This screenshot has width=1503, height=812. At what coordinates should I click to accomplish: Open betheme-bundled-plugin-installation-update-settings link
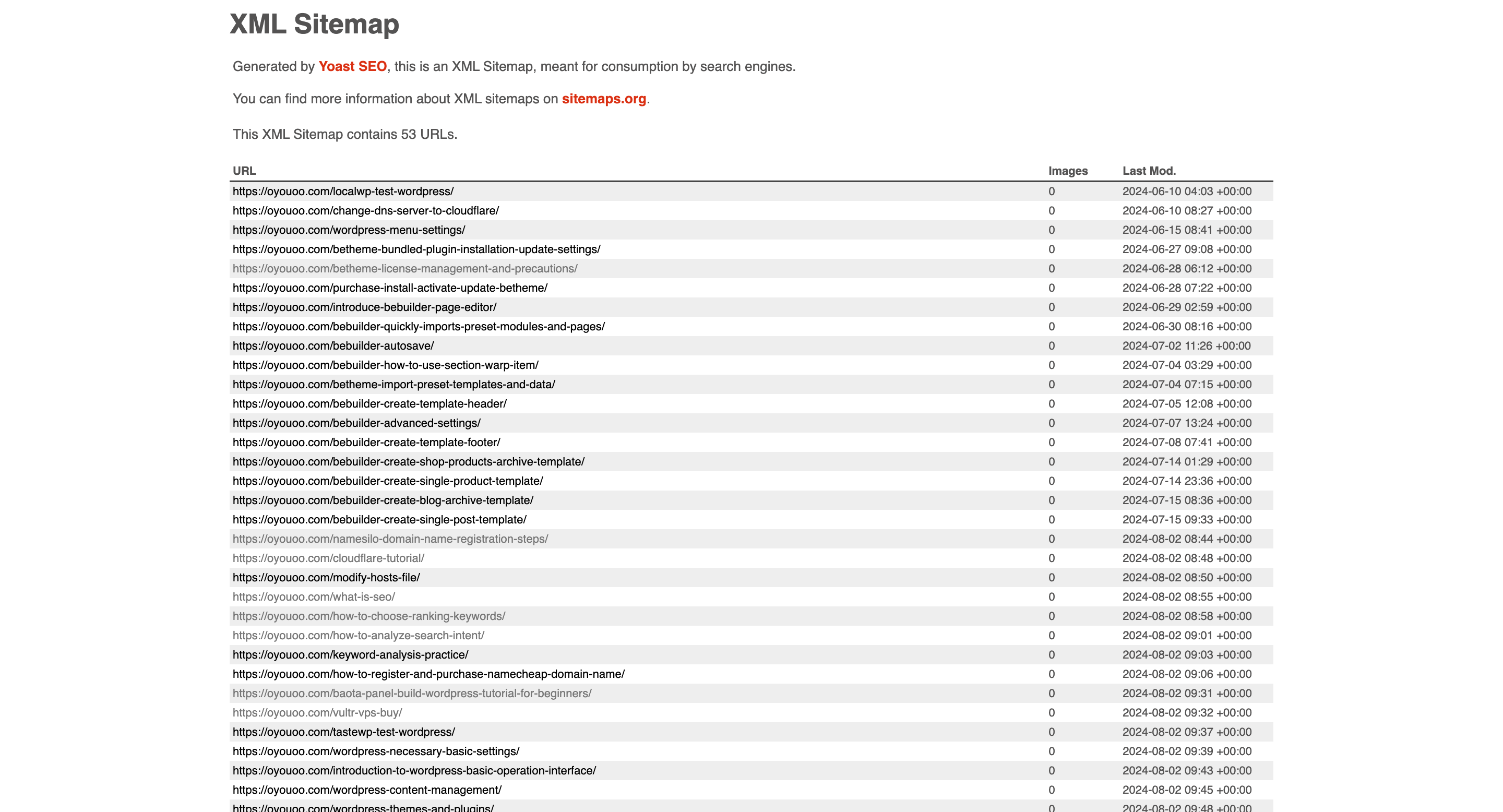(416, 249)
